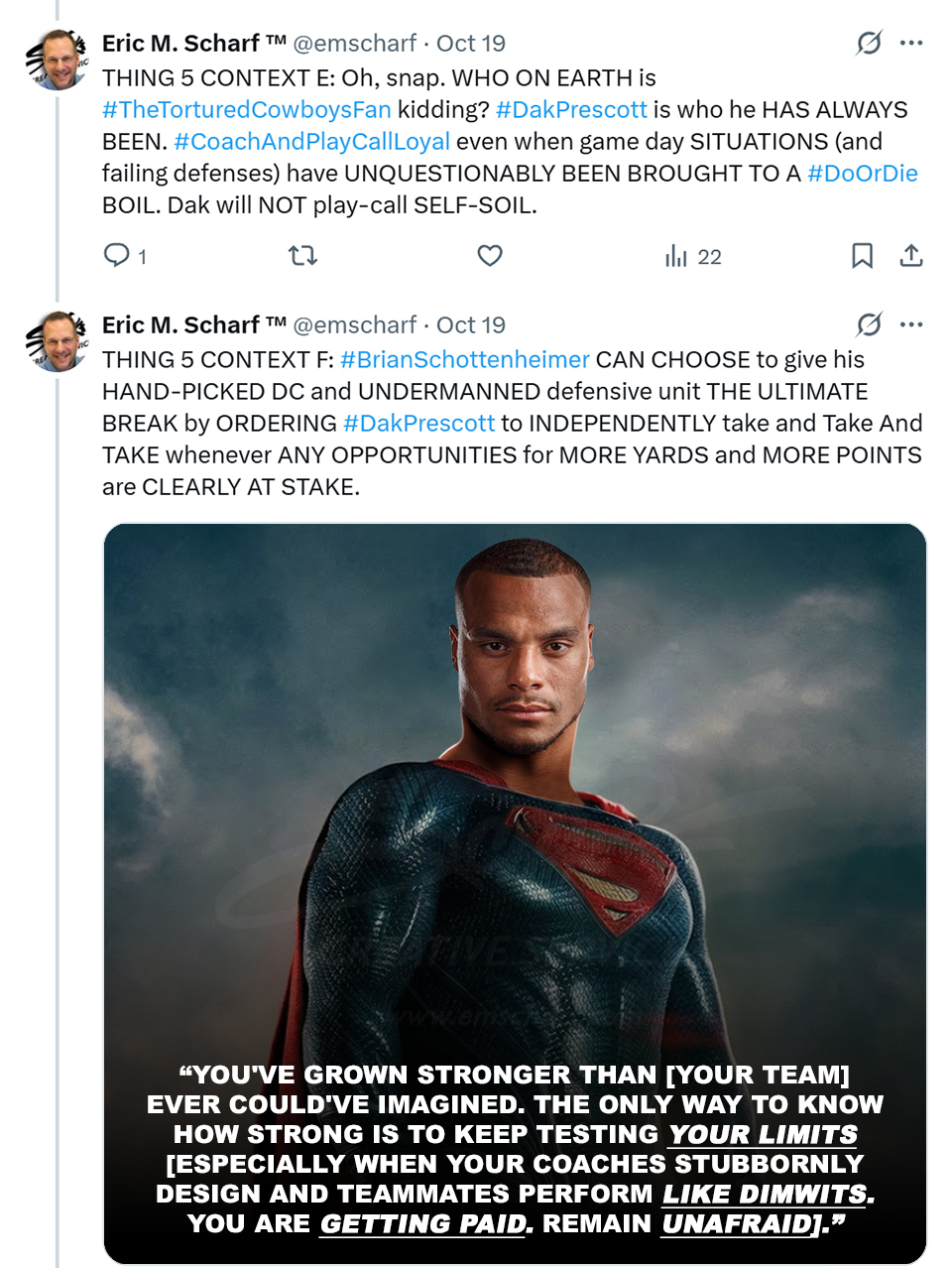Open the #BrianSchottenheimer hashtag
Image resolution: width=952 pixels, height=1268 pixels.
coord(464,360)
